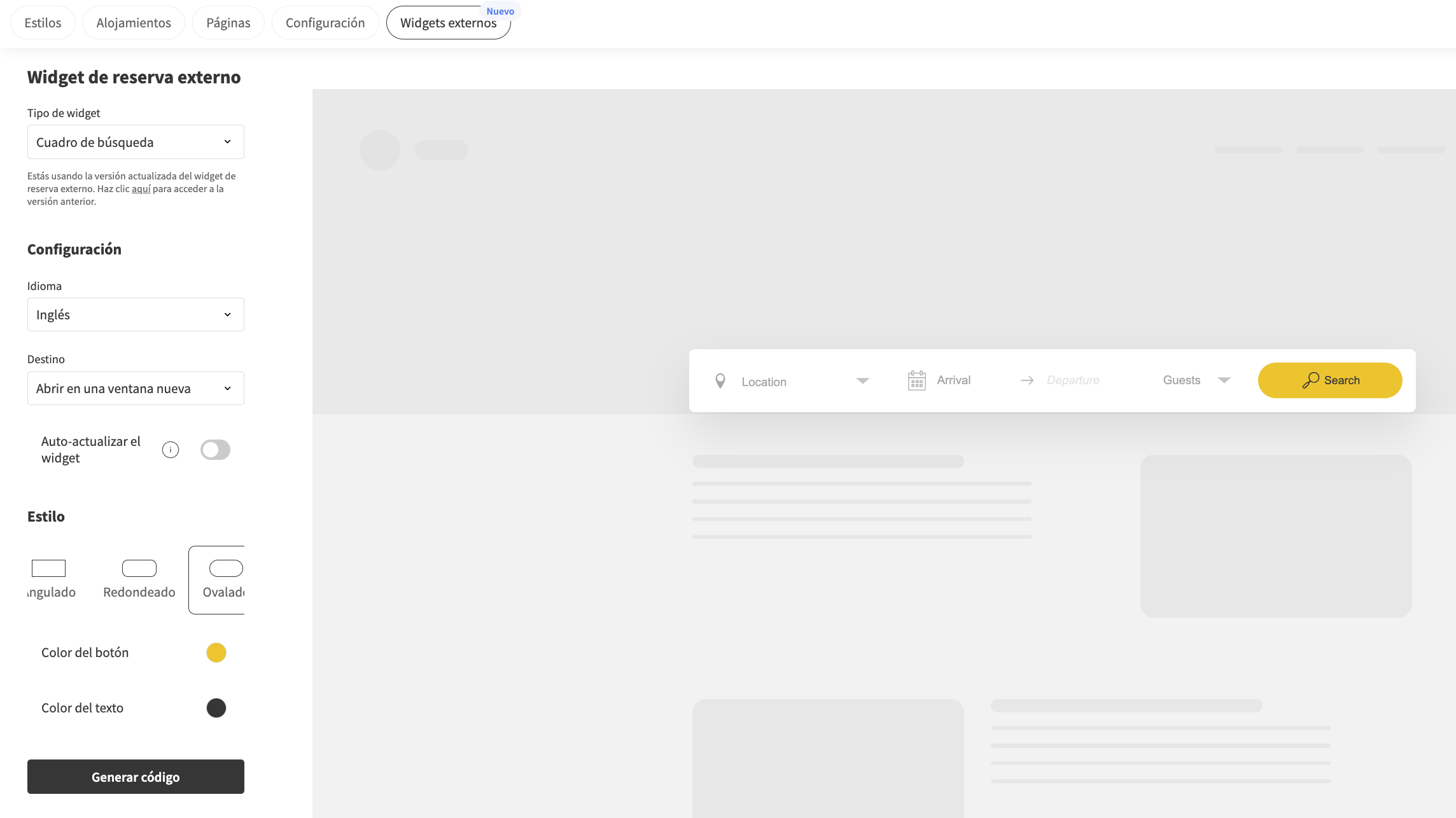Select the Redondeado style option

tap(139, 580)
